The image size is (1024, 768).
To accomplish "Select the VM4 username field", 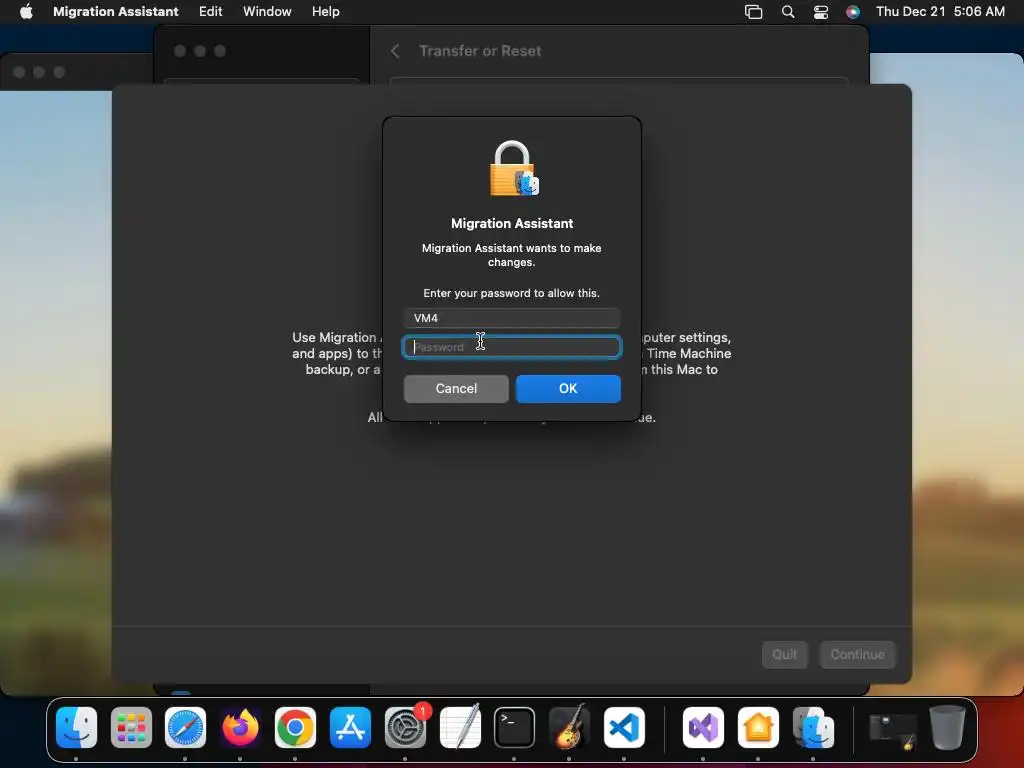I will coord(511,318).
